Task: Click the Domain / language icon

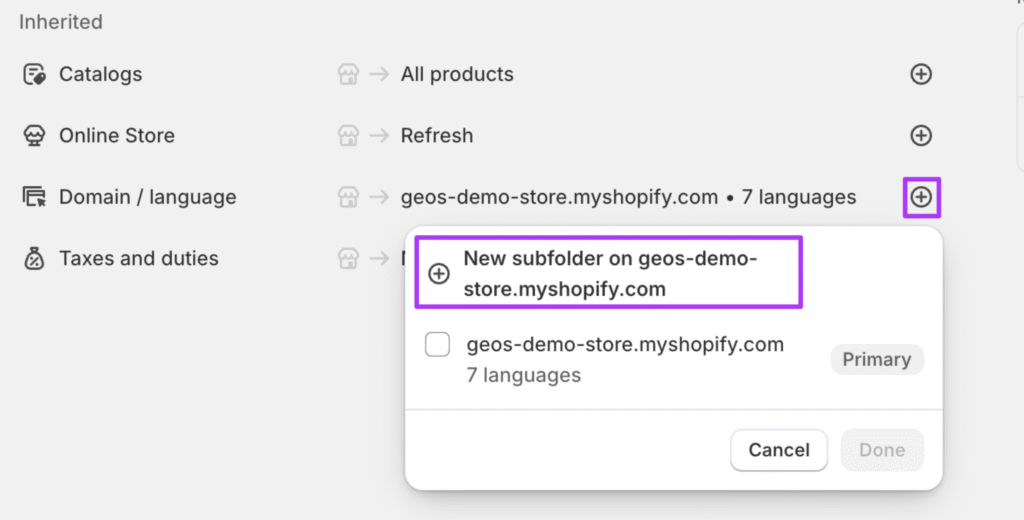Action: (34, 197)
